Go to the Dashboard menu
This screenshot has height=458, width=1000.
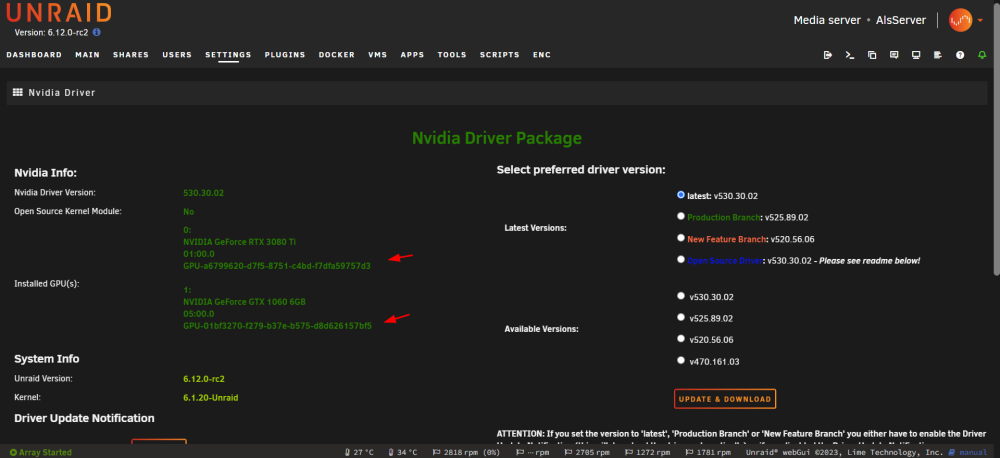pyautogui.click(x=34, y=55)
